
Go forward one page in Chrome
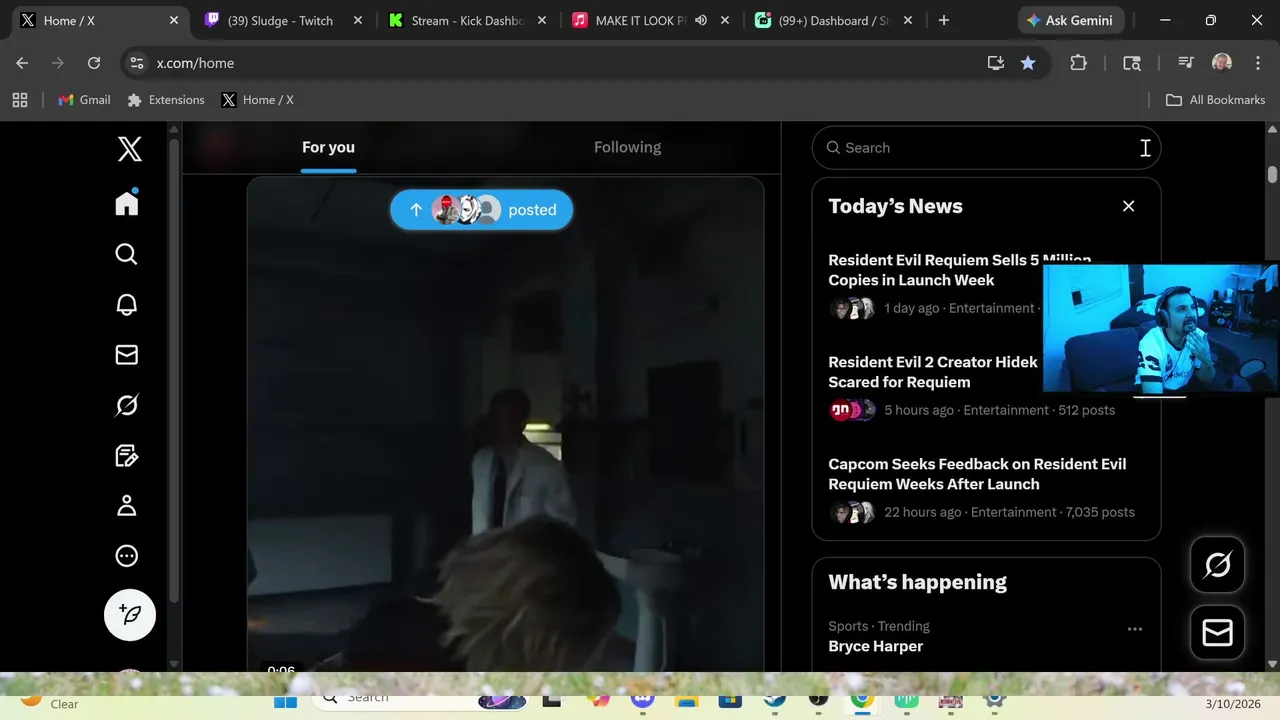[x=58, y=63]
